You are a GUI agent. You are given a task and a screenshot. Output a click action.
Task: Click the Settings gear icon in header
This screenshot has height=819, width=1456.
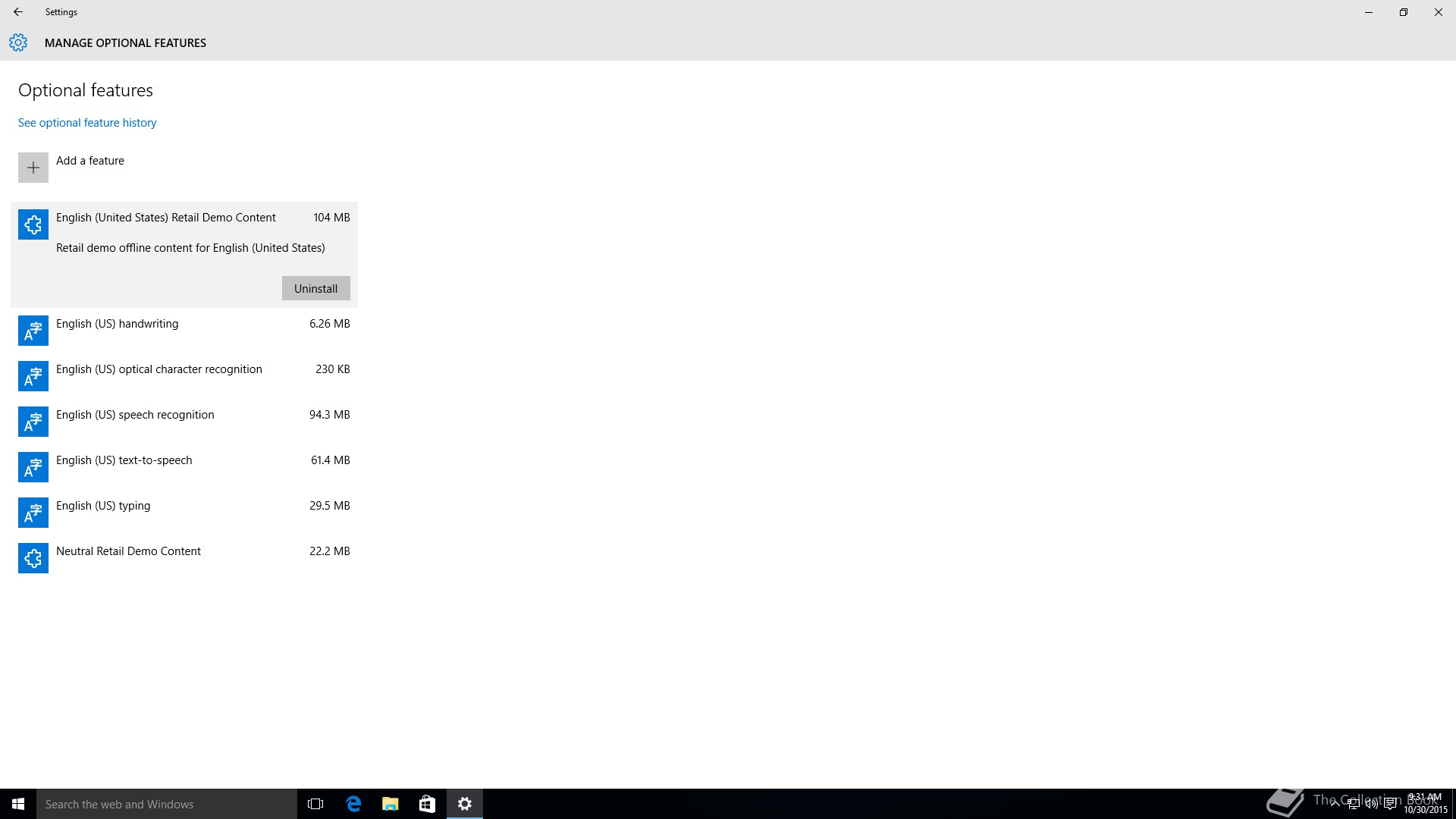(18, 43)
